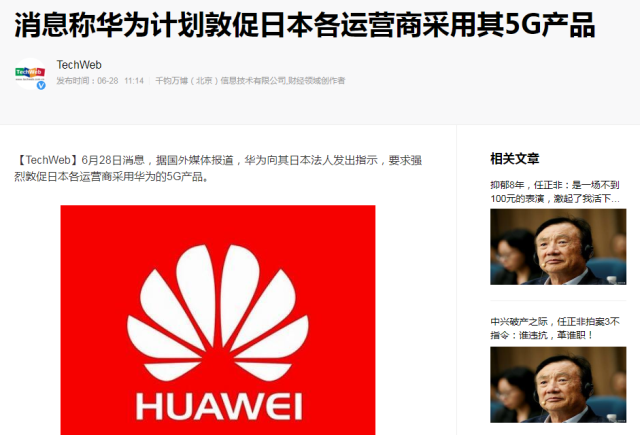Open thumbnail under 抑郁8年 related article
640x435 pixels.
[x=558, y=246]
